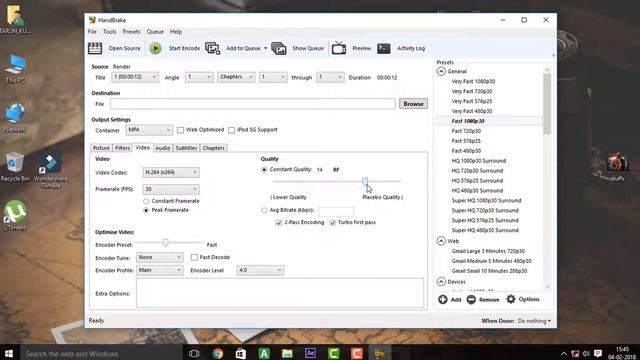Open the Tools menu

coord(109,32)
